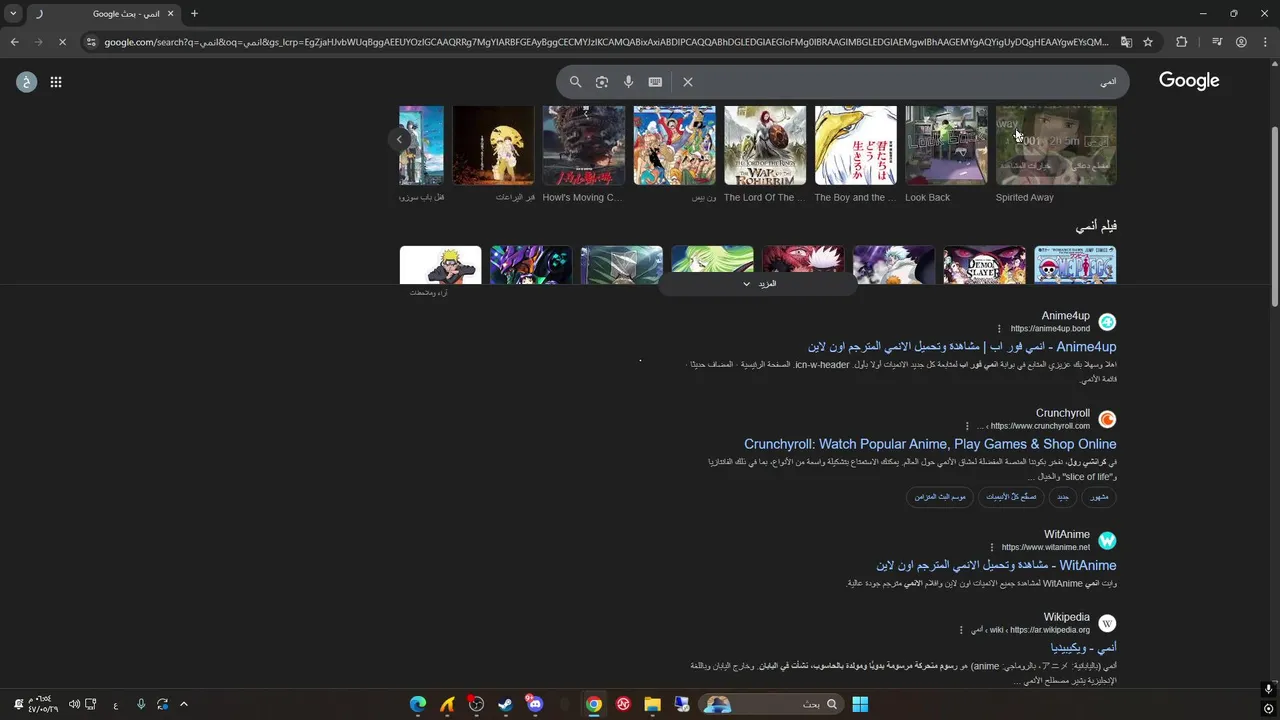Click the https://www.witanime.net URL text
The image size is (1280, 720).
tap(1046, 547)
